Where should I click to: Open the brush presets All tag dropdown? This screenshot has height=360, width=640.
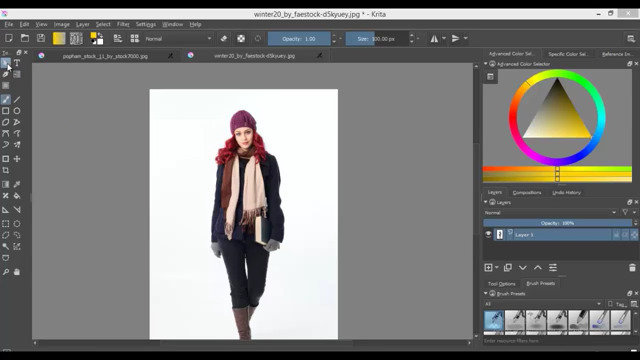pyautogui.click(x=543, y=304)
